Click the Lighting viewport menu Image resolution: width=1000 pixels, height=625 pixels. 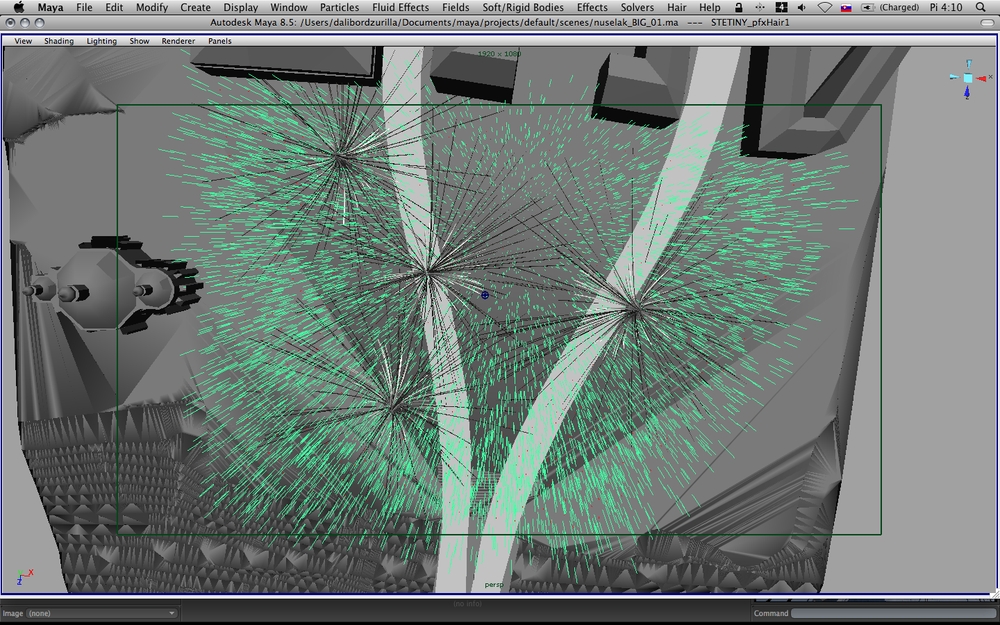click(101, 41)
